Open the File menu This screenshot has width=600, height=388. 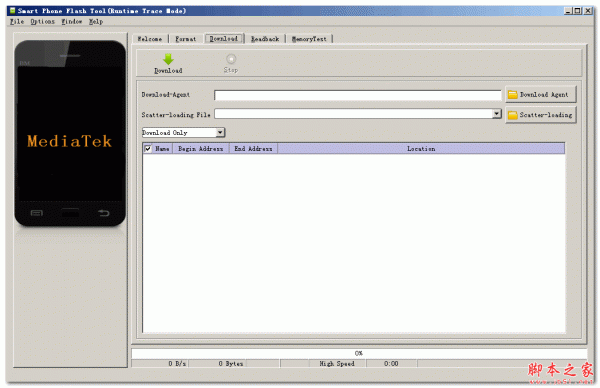17,21
